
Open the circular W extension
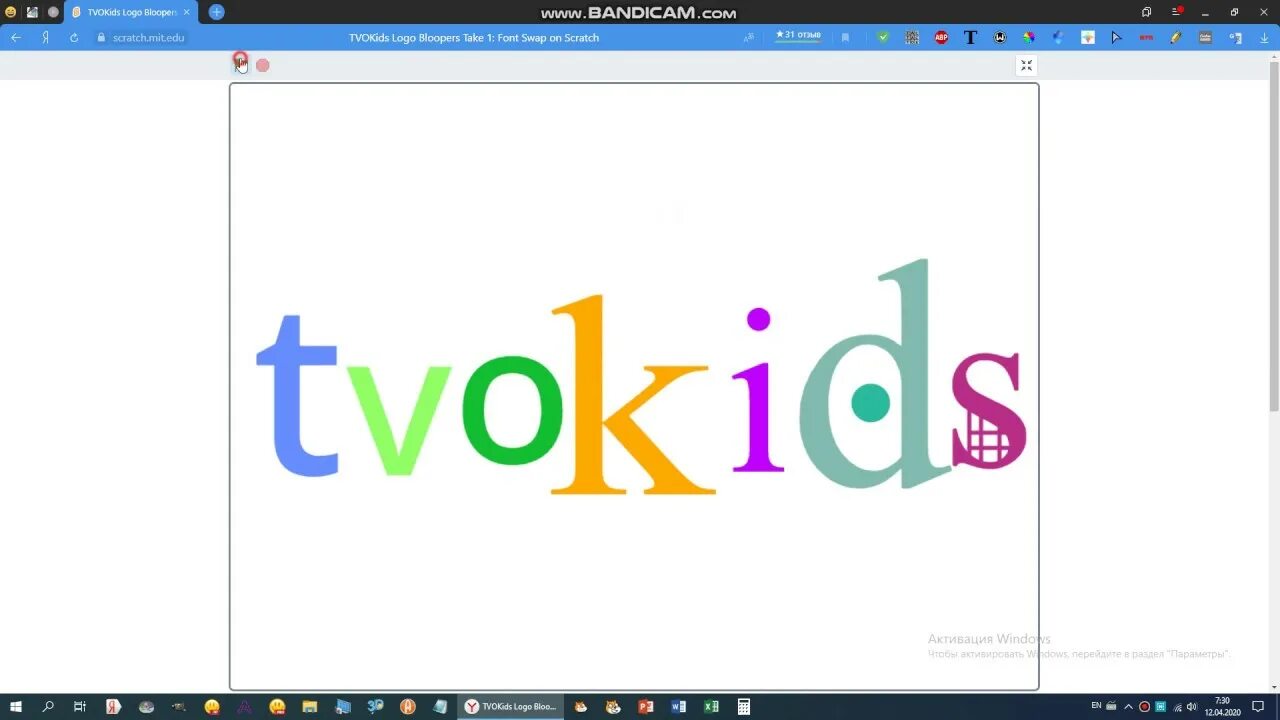click(1000, 38)
